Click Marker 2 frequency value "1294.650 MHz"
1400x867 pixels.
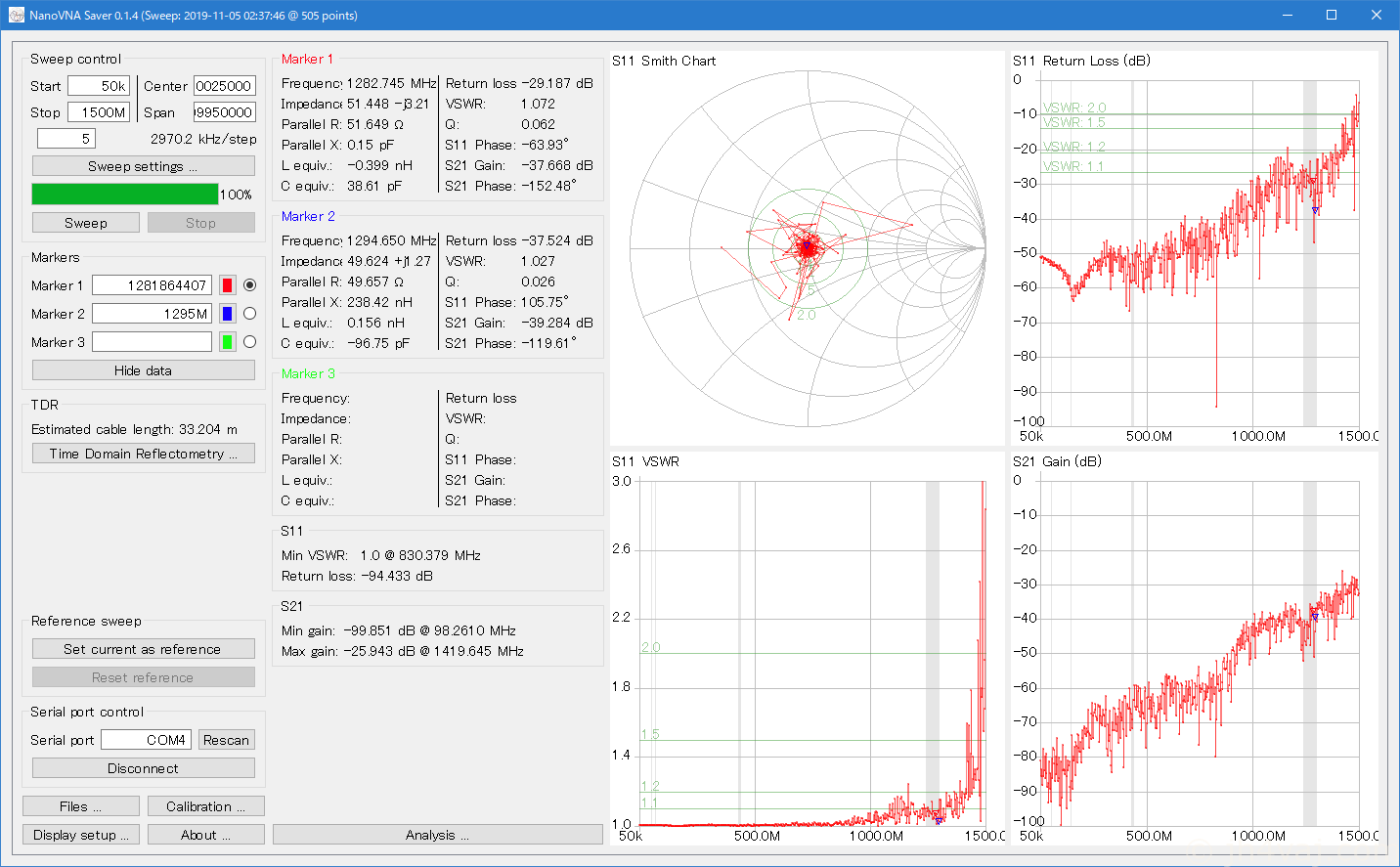tap(391, 240)
